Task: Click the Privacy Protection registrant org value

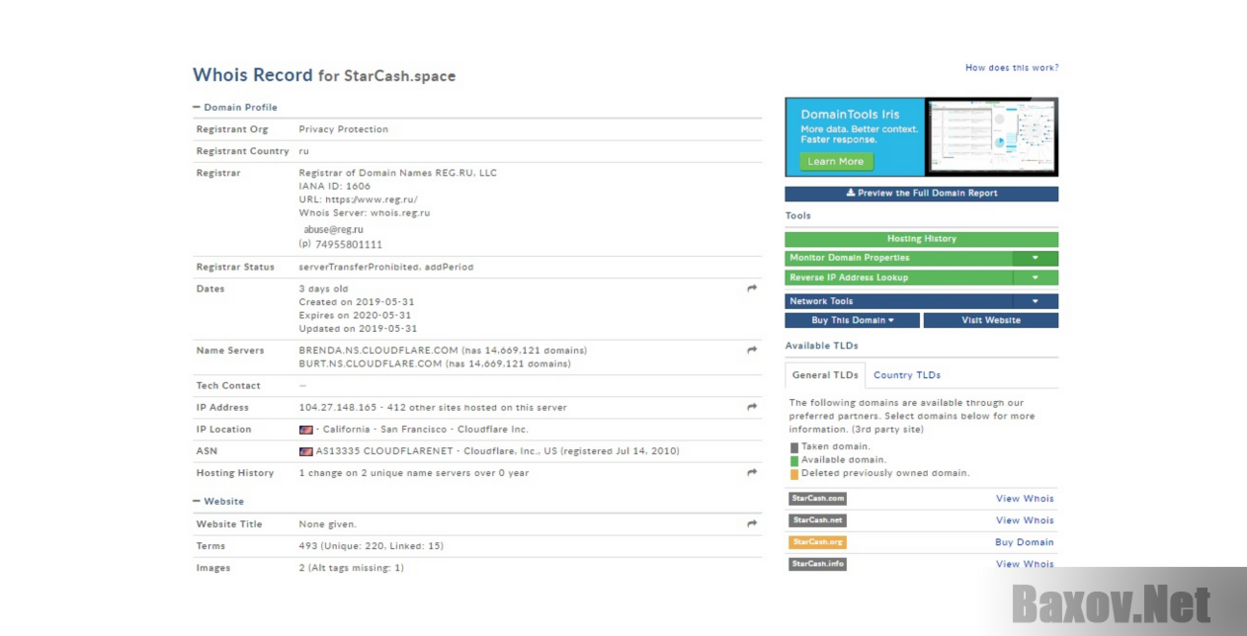Action: 343,130
